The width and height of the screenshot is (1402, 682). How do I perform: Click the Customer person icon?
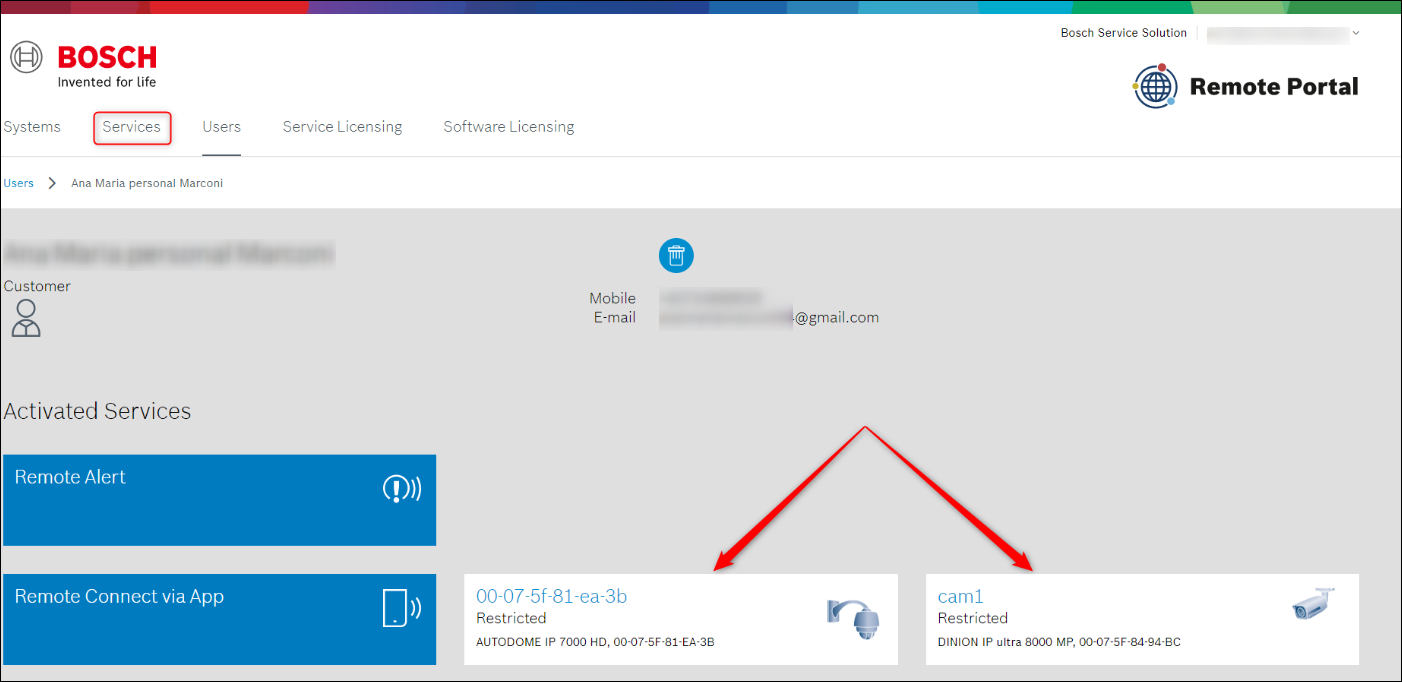tap(26, 318)
